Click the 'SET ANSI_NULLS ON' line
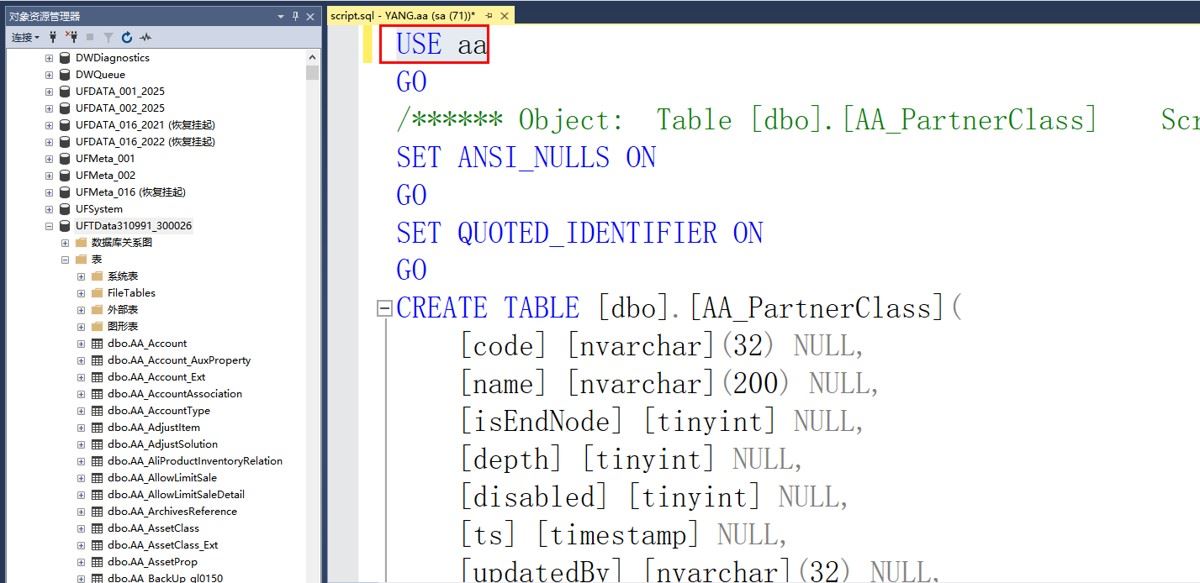The height and width of the screenshot is (583, 1200). point(526,158)
